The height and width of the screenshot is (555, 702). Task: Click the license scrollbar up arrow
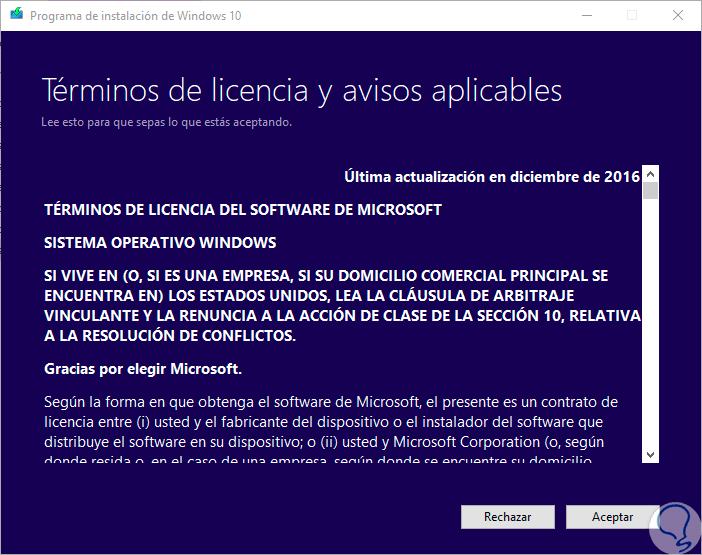coord(651,174)
